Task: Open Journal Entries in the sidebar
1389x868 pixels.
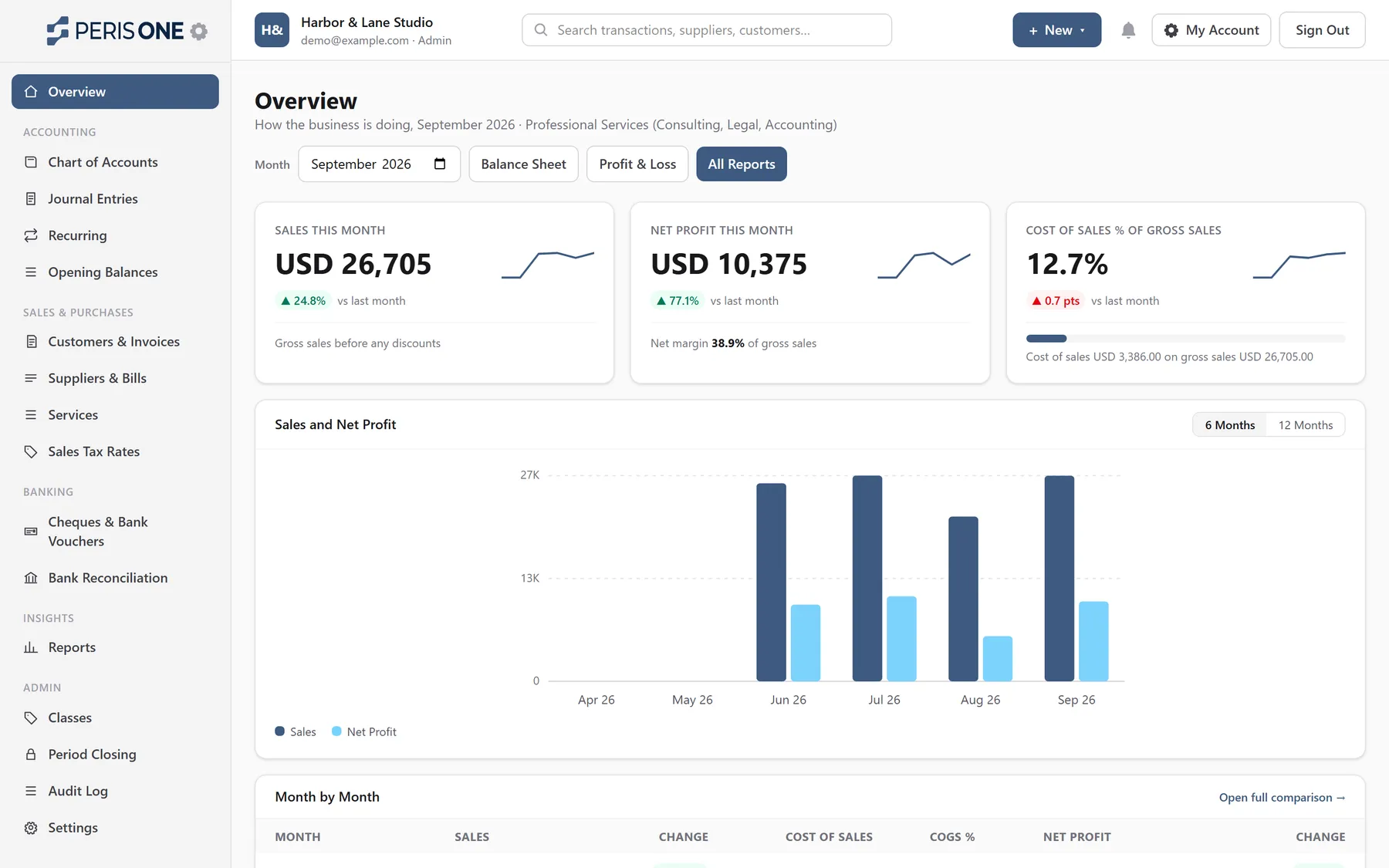Action: click(x=115, y=199)
